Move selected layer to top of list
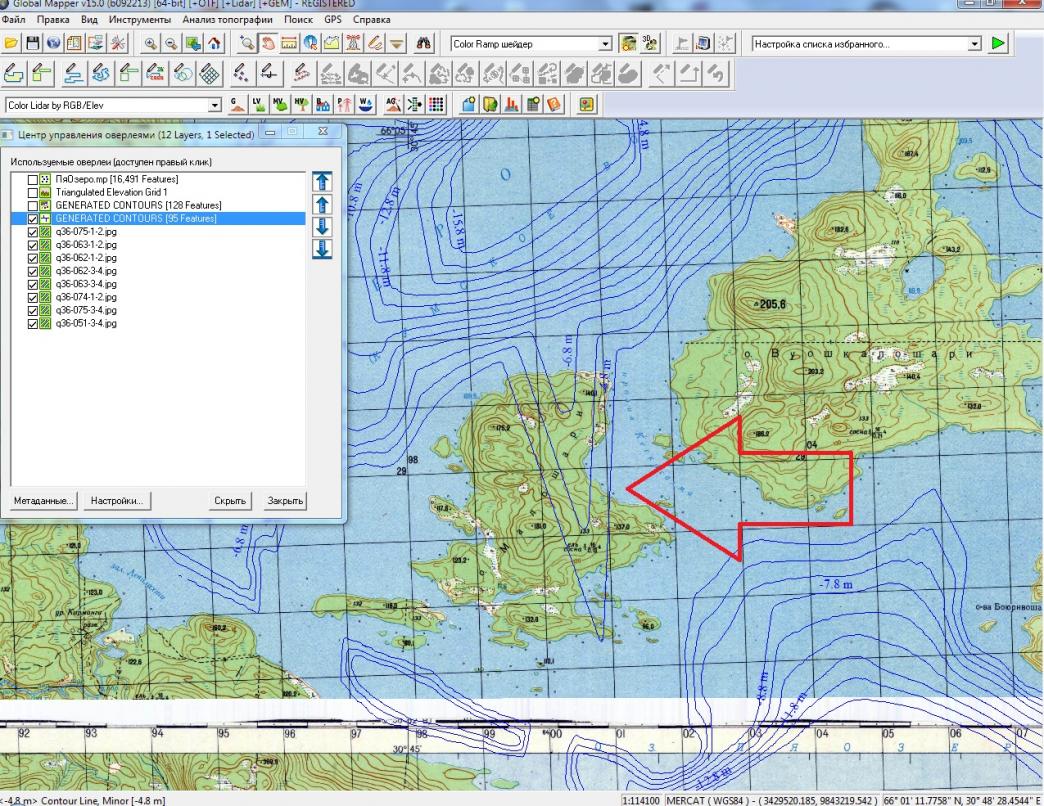 322,181
